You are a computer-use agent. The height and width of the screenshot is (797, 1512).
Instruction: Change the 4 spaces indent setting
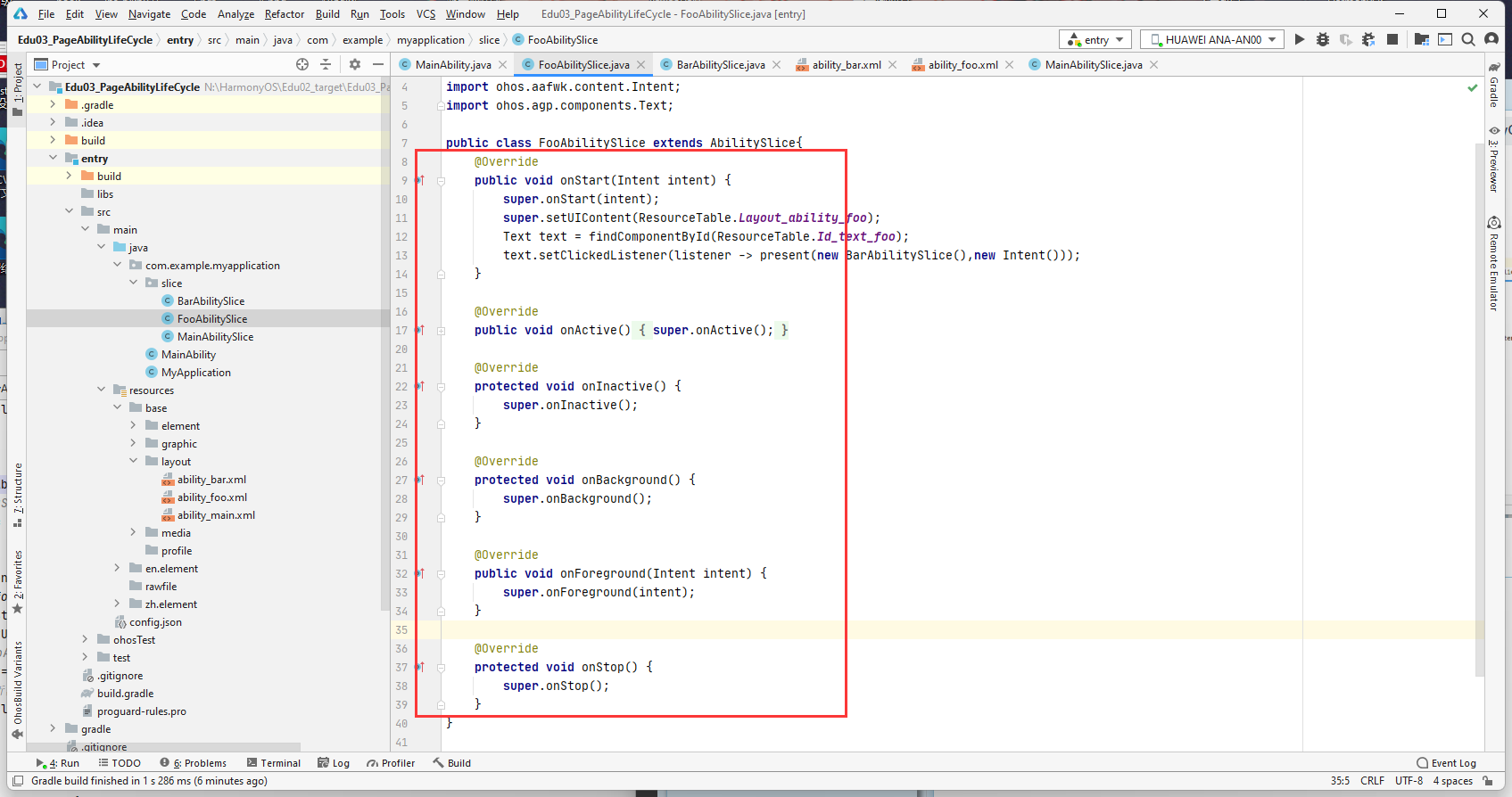pyautogui.click(x=1452, y=781)
